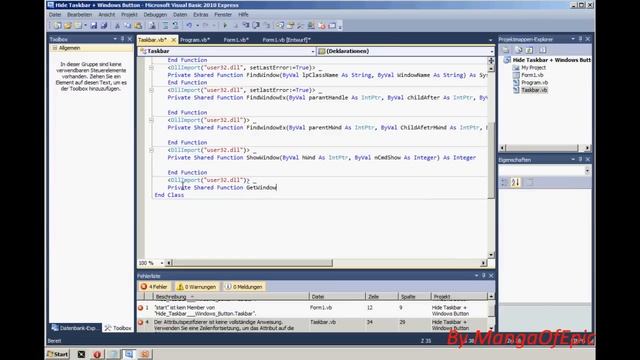The height and width of the screenshot is (360, 640).
Task: Collapse the FindWindow function outline node
Action: click(x=151, y=68)
